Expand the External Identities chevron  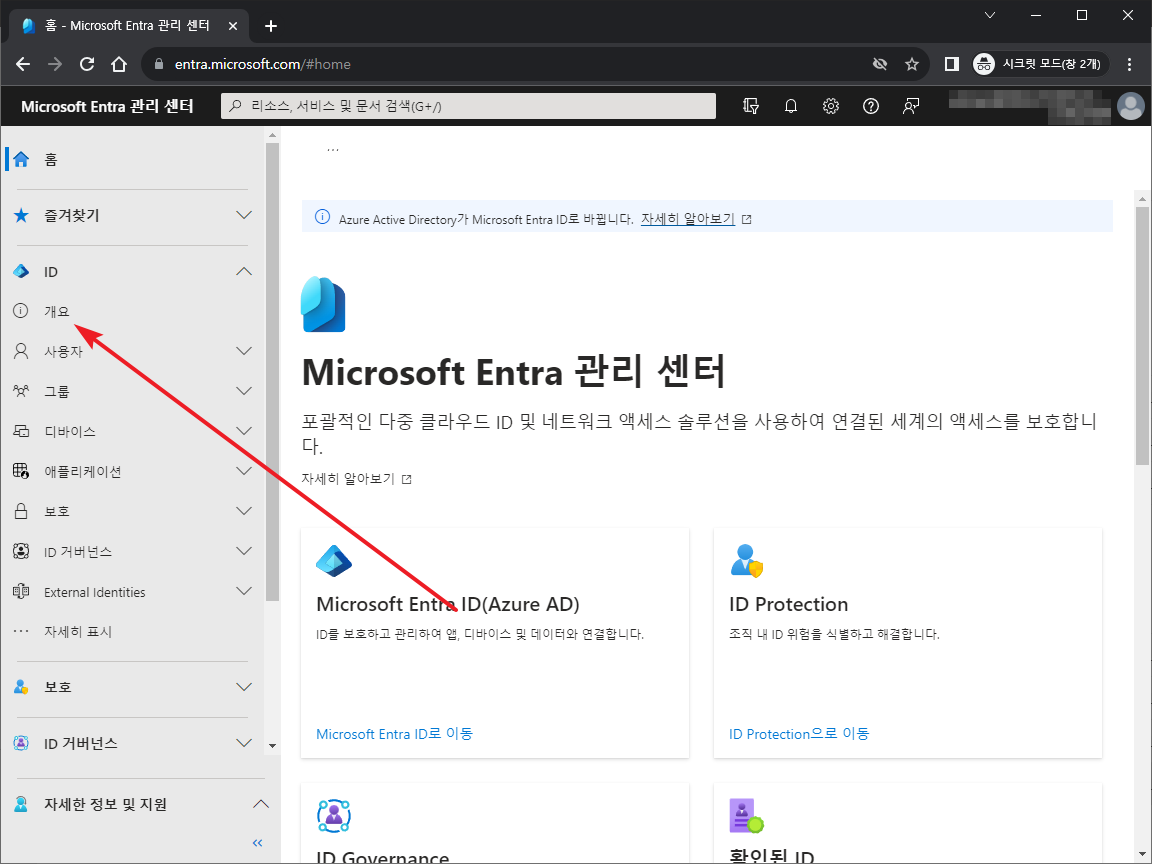[x=244, y=591]
